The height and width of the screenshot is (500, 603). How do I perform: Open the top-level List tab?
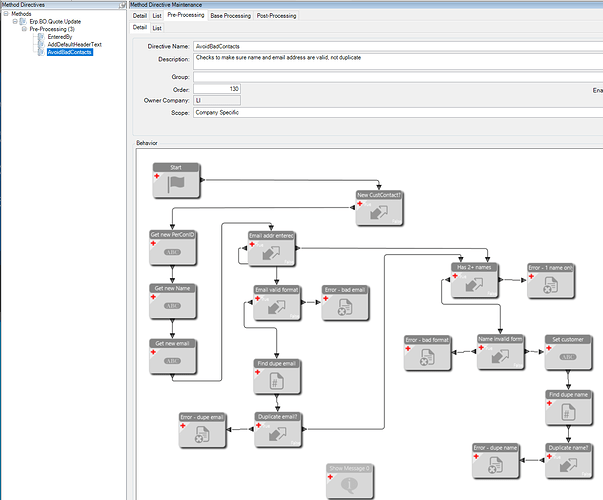pos(157,16)
